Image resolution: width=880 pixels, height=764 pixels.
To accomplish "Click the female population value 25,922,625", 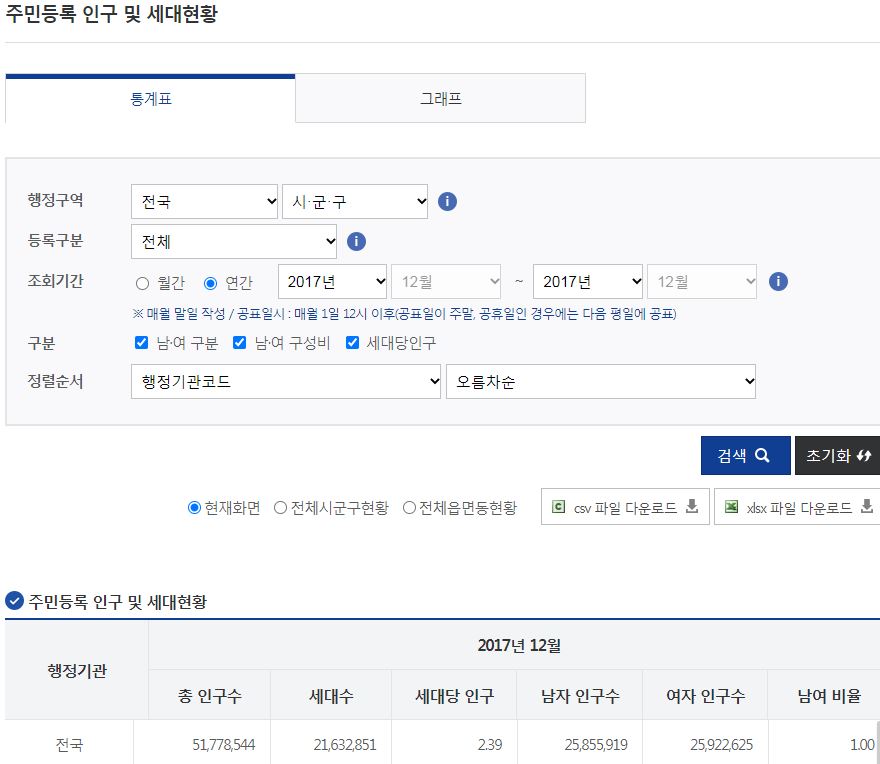I will coord(721,744).
